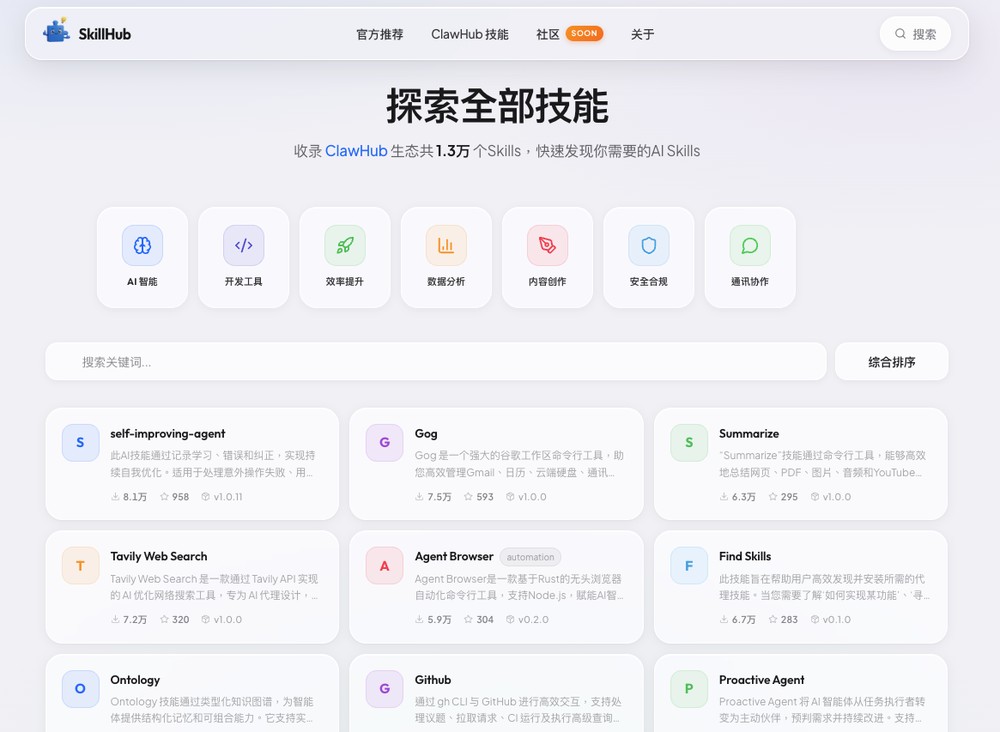Click the Gog skill avatar thumbnail
The height and width of the screenshot is (732, 1000).
[384, 442]
